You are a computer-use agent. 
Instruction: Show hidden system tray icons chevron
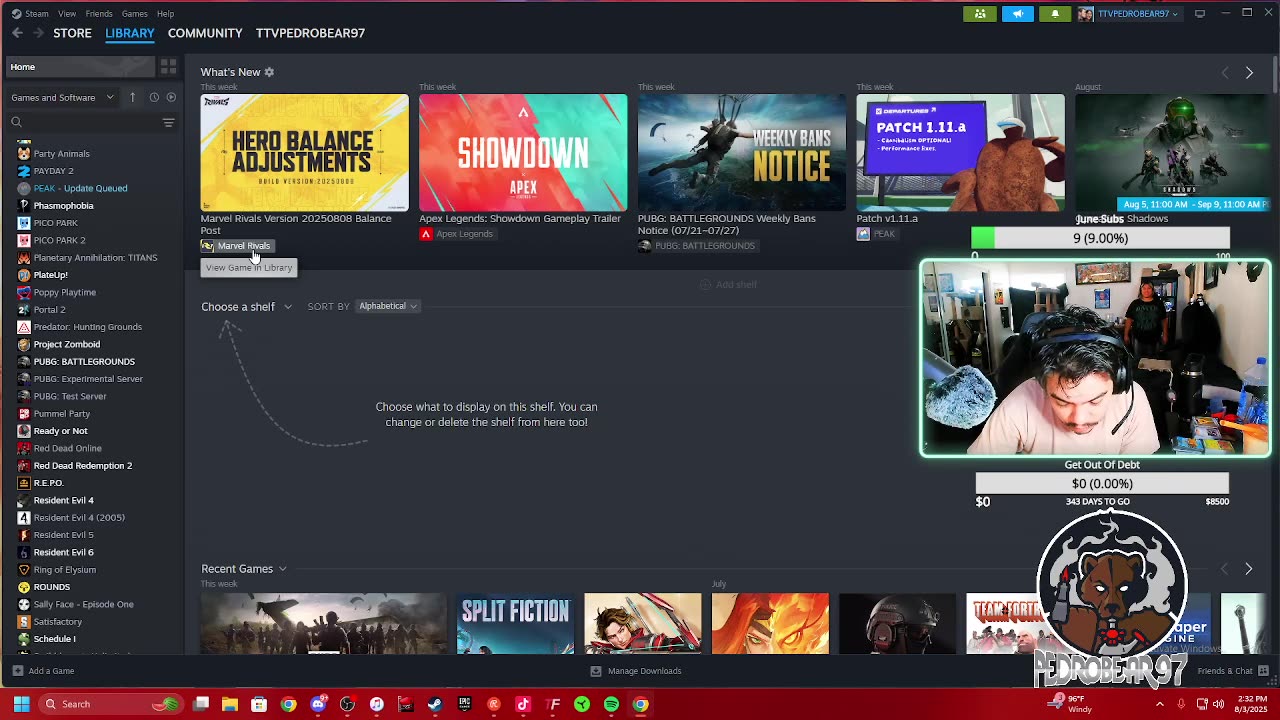pos(1159,704)
